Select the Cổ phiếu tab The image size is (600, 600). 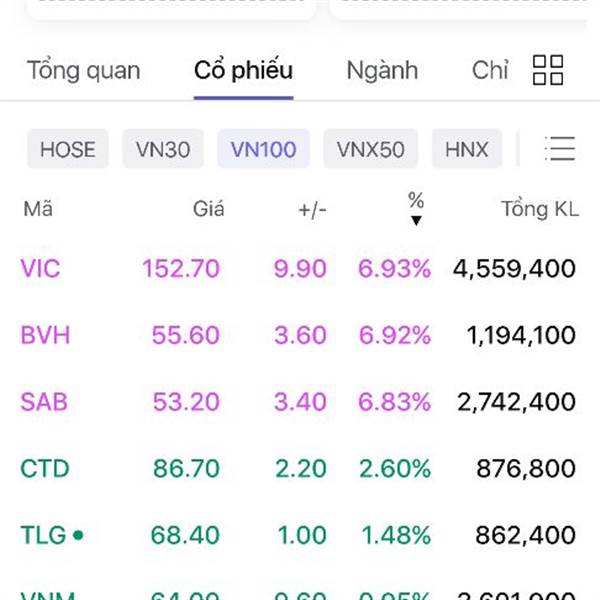(243, 71)
